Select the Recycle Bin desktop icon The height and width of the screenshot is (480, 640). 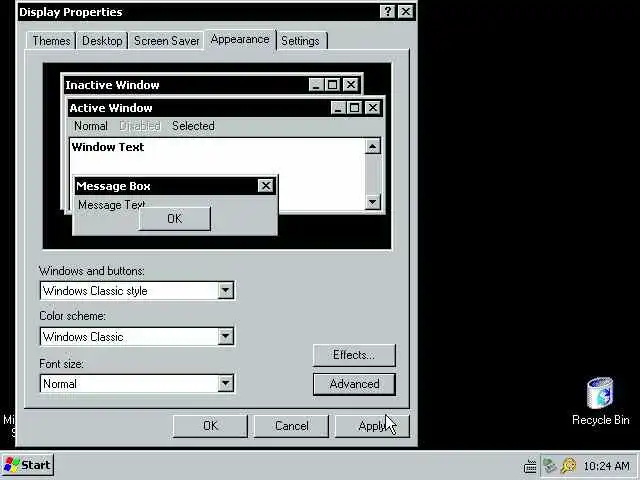click(600, 401)
